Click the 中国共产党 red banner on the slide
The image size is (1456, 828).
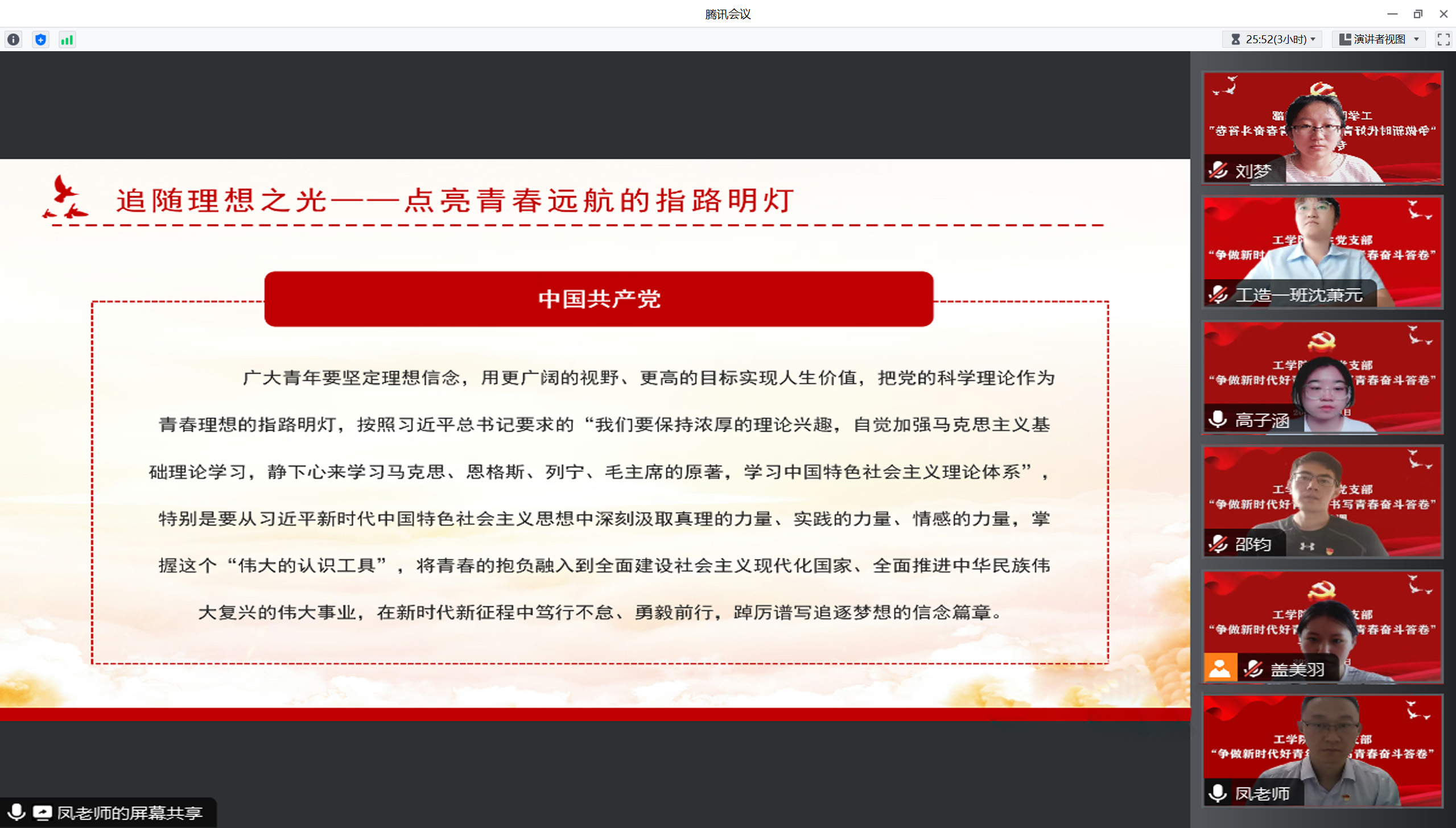pyautogui.click(x=599, y=299)
